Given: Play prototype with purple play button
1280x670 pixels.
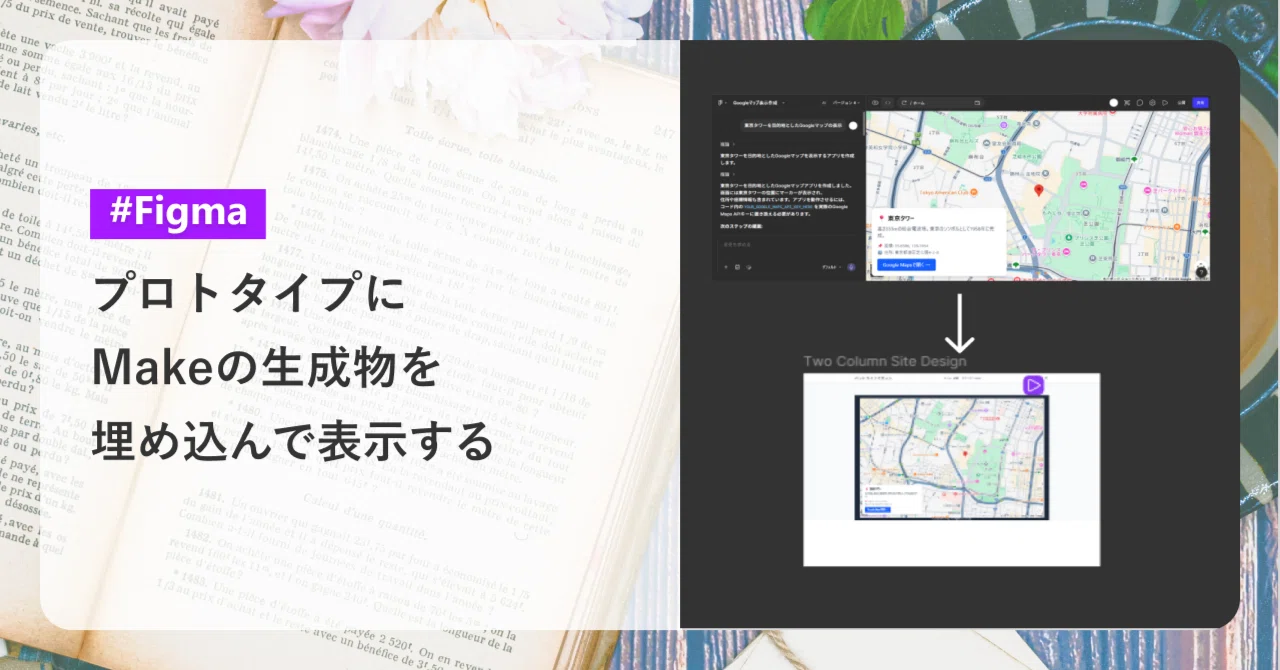Looking at the screenshot, I should (1034, 384).
